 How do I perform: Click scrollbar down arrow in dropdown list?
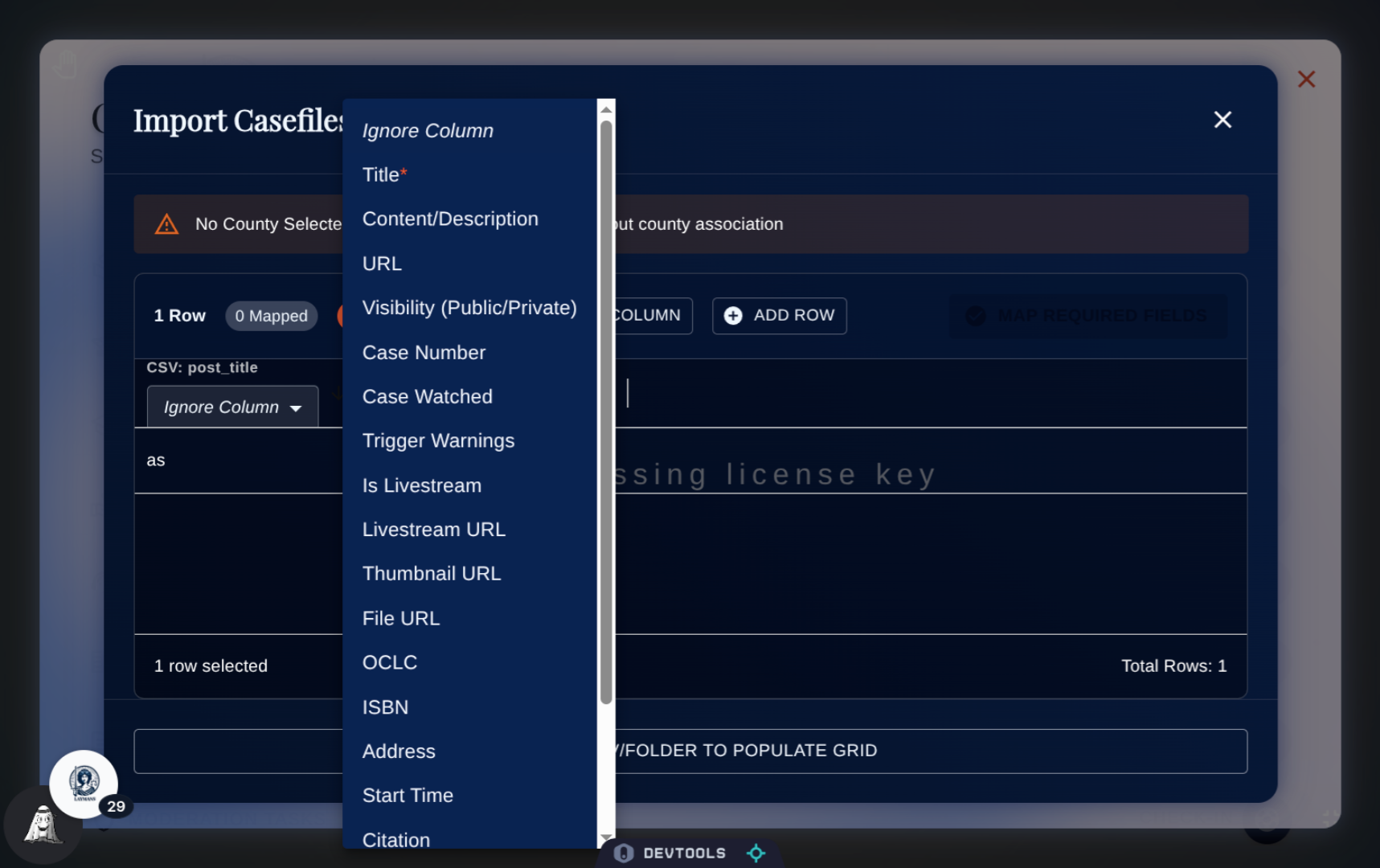[607, 838]
